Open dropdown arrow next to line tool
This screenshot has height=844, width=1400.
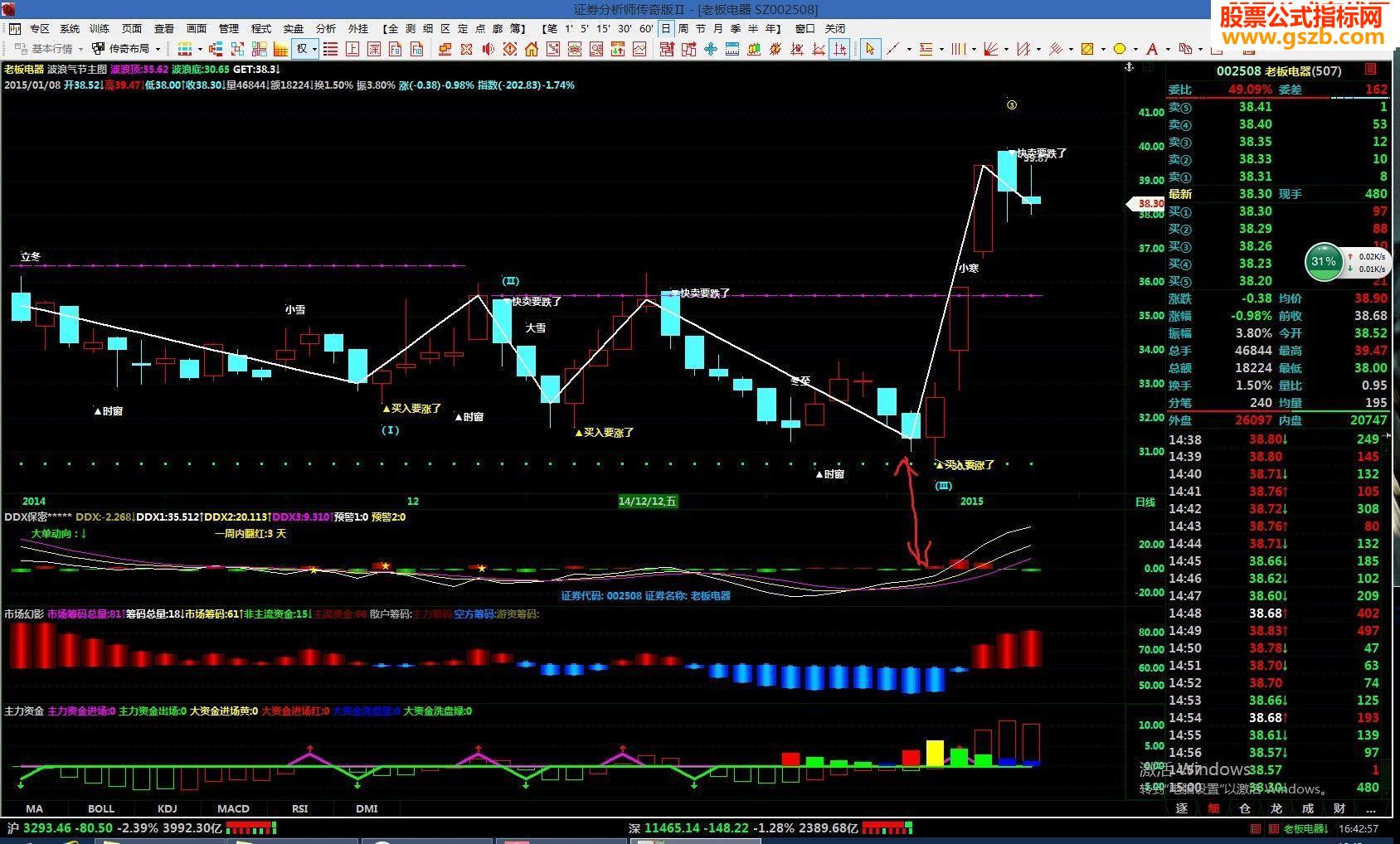click(909, 49)
